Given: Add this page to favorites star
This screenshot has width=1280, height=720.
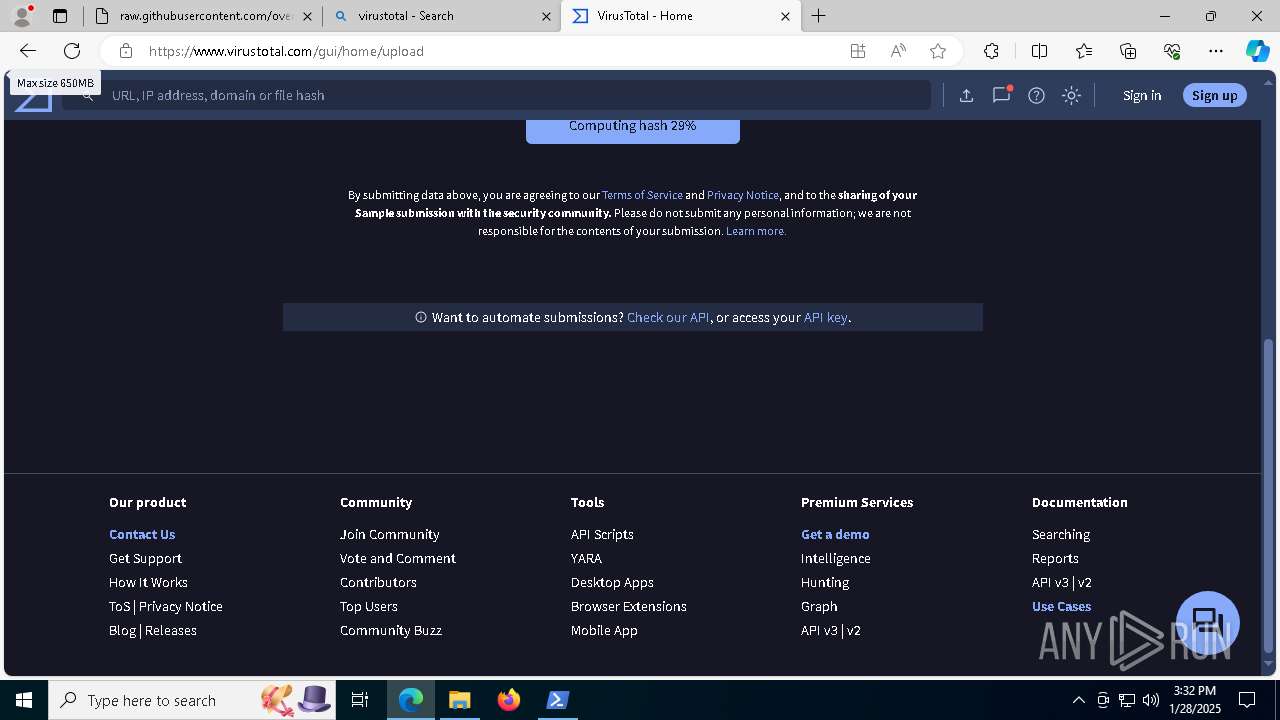Looking at the screenshot, I should tap(937, 51).
